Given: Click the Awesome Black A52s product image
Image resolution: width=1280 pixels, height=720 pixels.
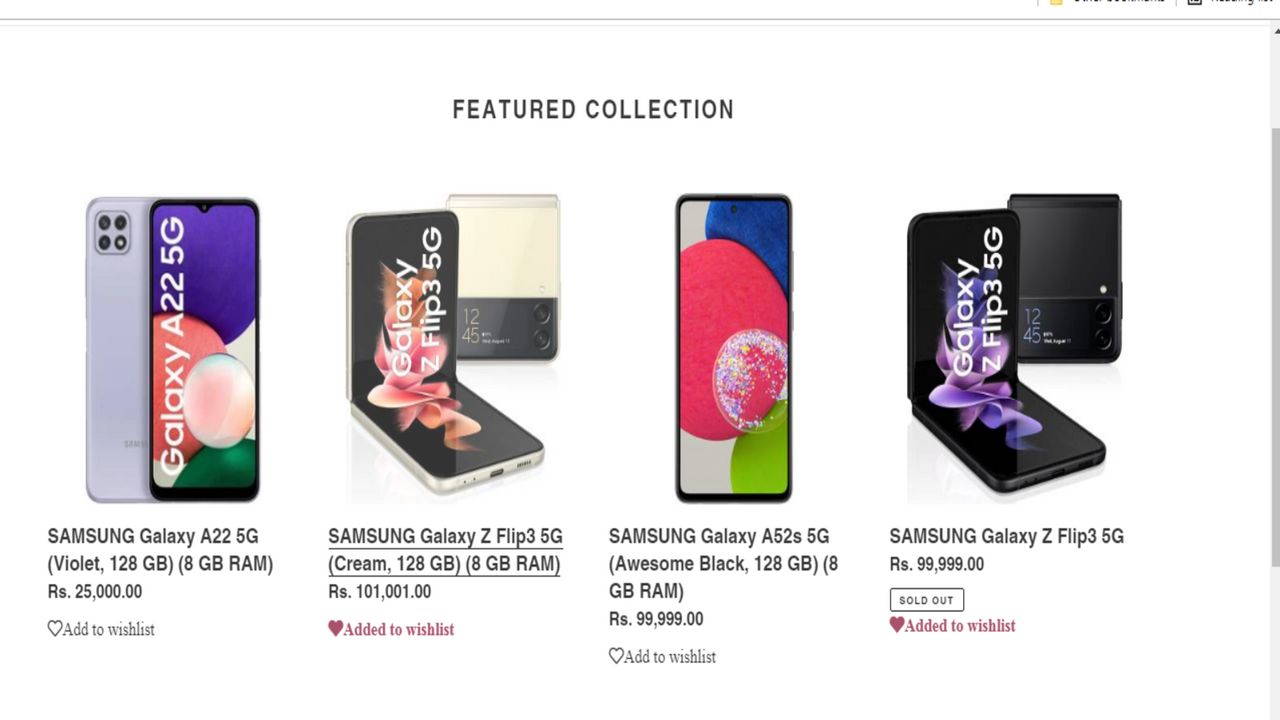Looking at the screenshot, I should click(x=733, y=348).
